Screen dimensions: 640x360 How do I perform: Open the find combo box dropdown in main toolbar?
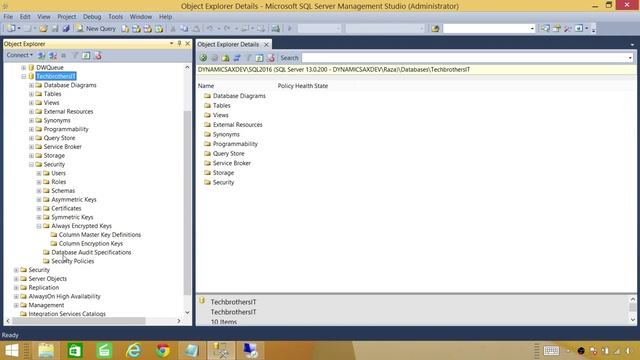[x=532, y=29]
